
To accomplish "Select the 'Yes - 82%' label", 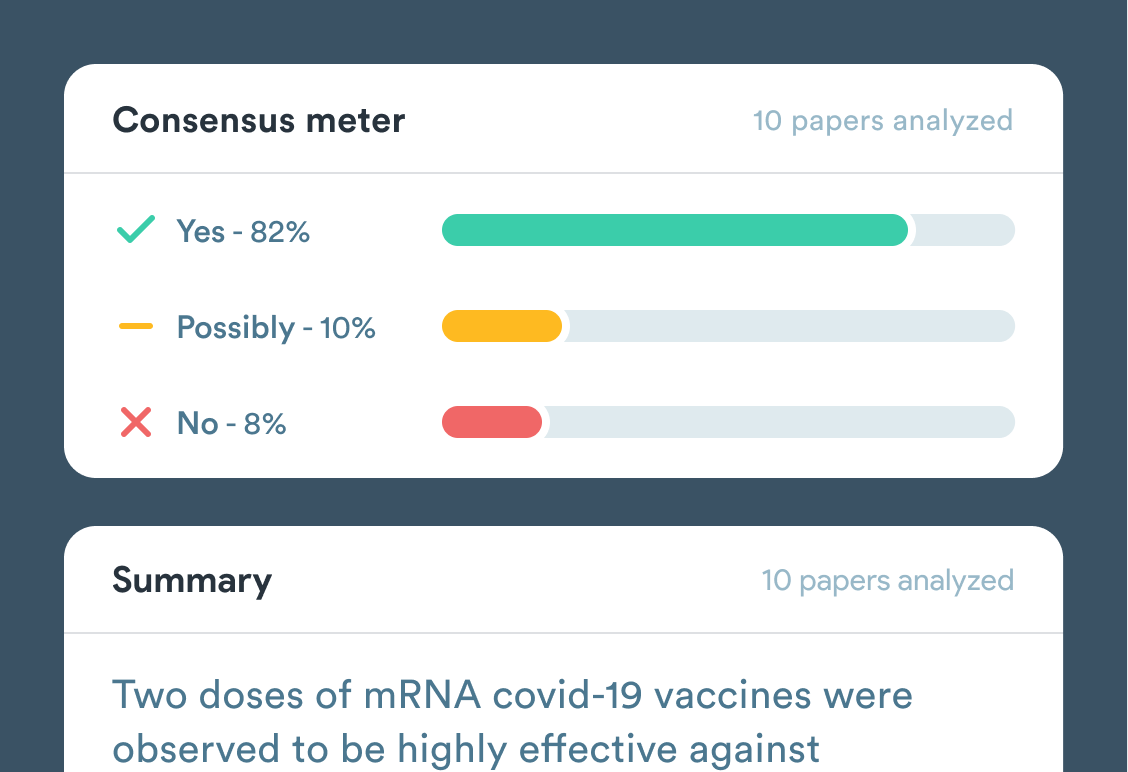I will tap(243, 232).
